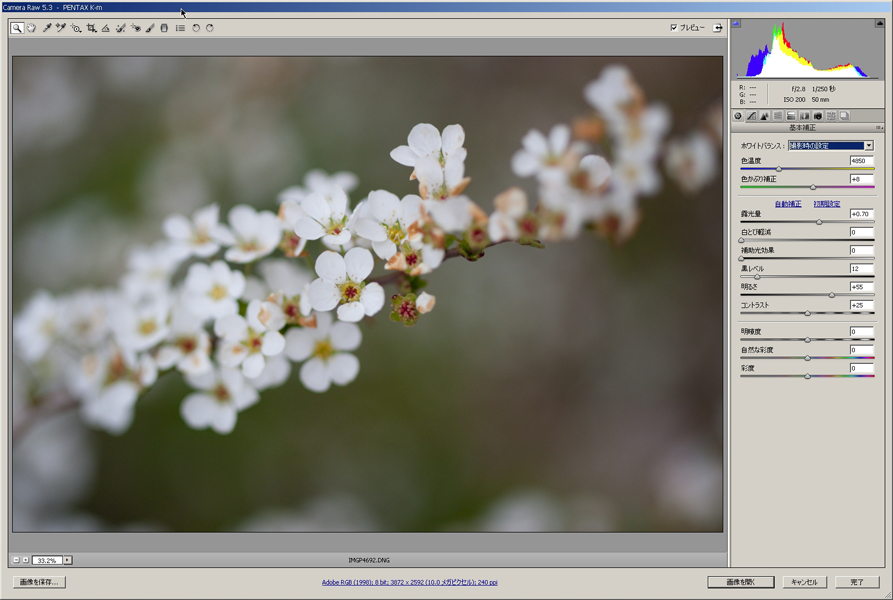Screen dimensions: 893x600
Task: Select the Zoom tool
Action: (16, 28)
